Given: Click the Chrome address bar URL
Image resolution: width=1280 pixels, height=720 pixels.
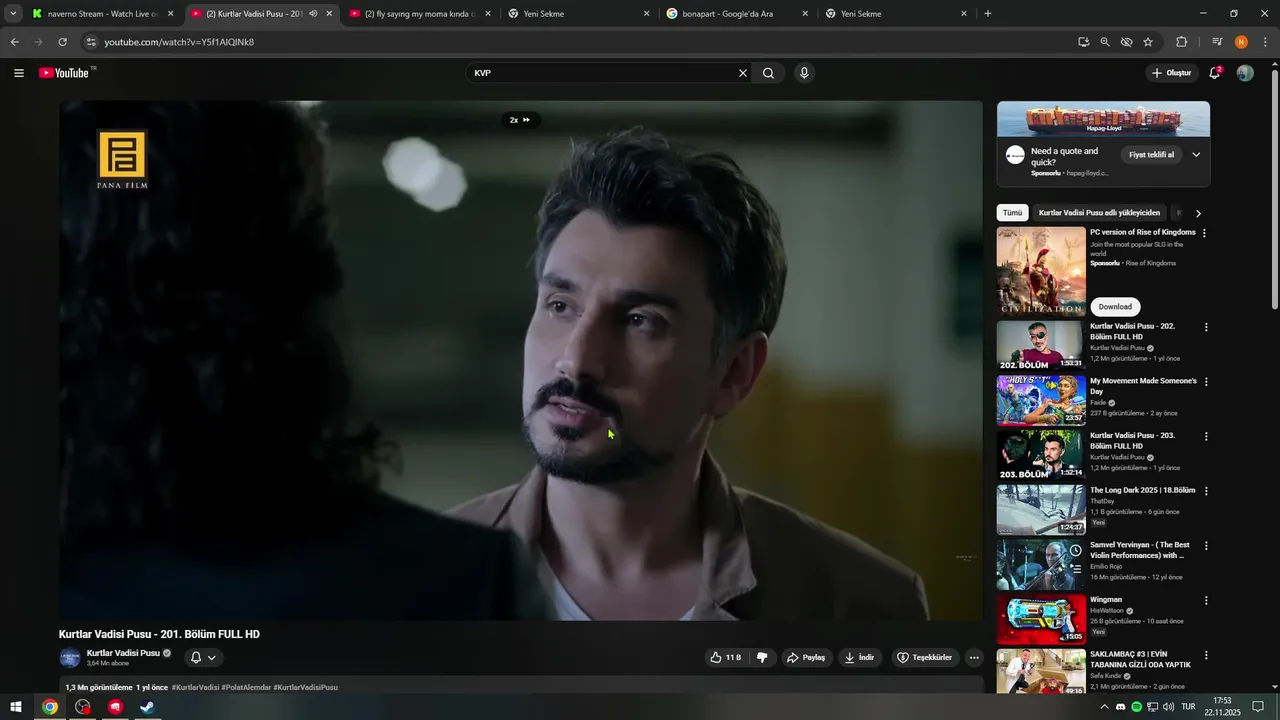Looking at the screenshot, I should click(x=179, y=42).
